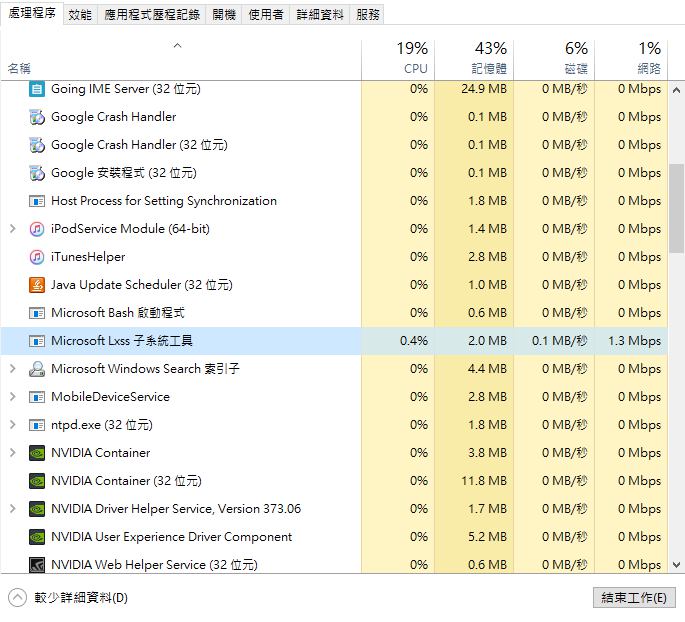Select the Google 安裝程式 process icon
685x622 pixels.
(37, 173)
